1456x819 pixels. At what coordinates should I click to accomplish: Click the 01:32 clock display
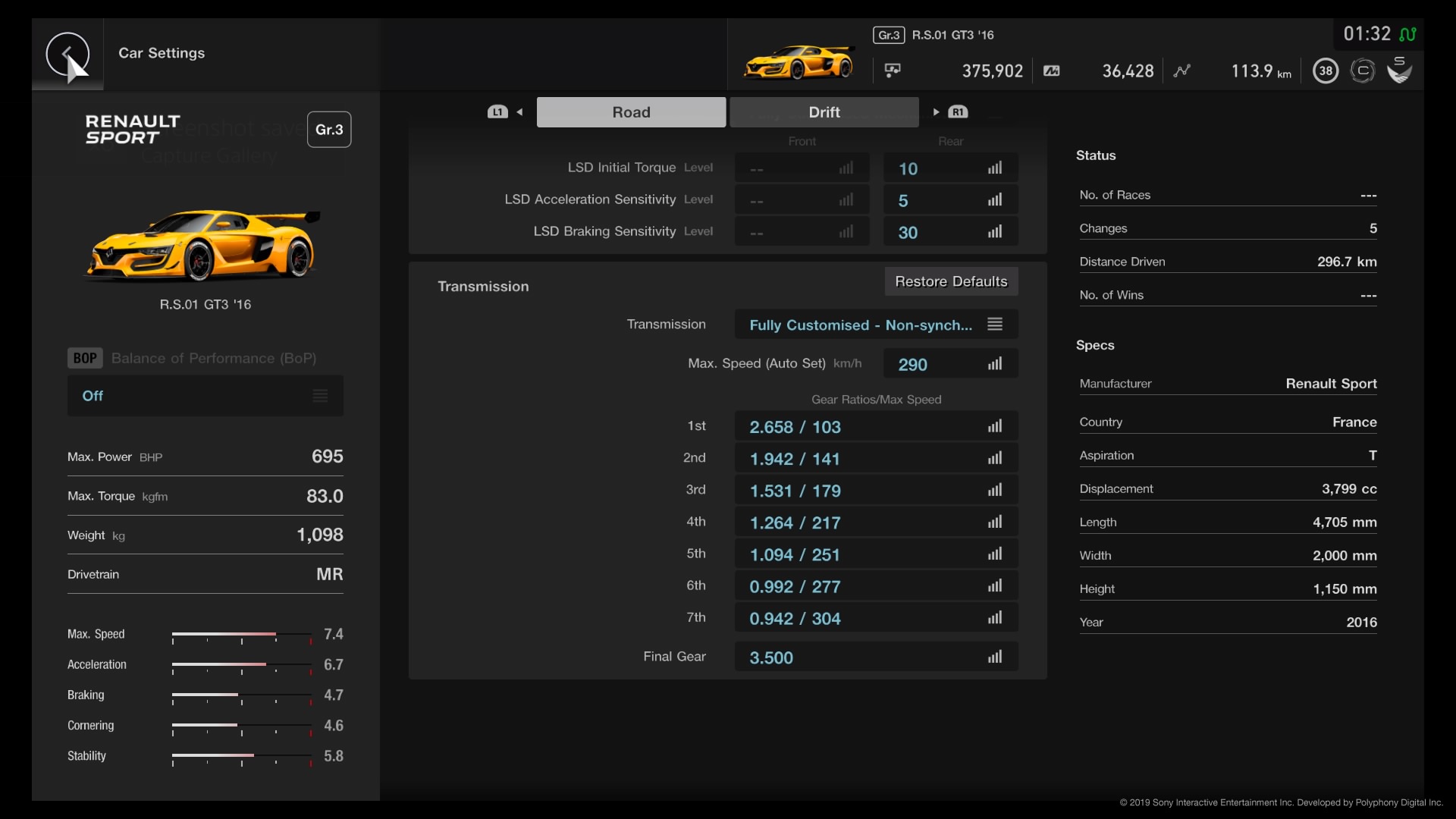(1367, 34)
